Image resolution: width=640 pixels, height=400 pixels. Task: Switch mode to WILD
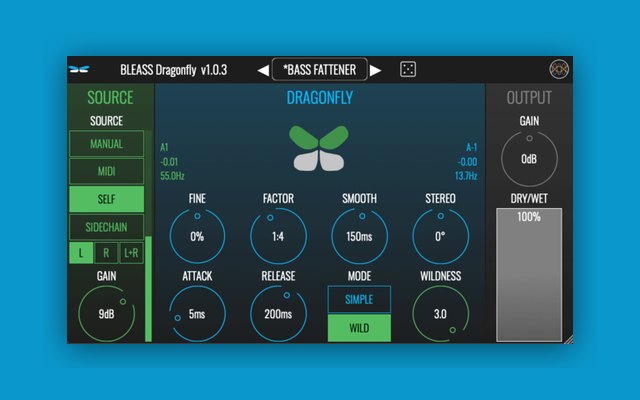[359, 328]
